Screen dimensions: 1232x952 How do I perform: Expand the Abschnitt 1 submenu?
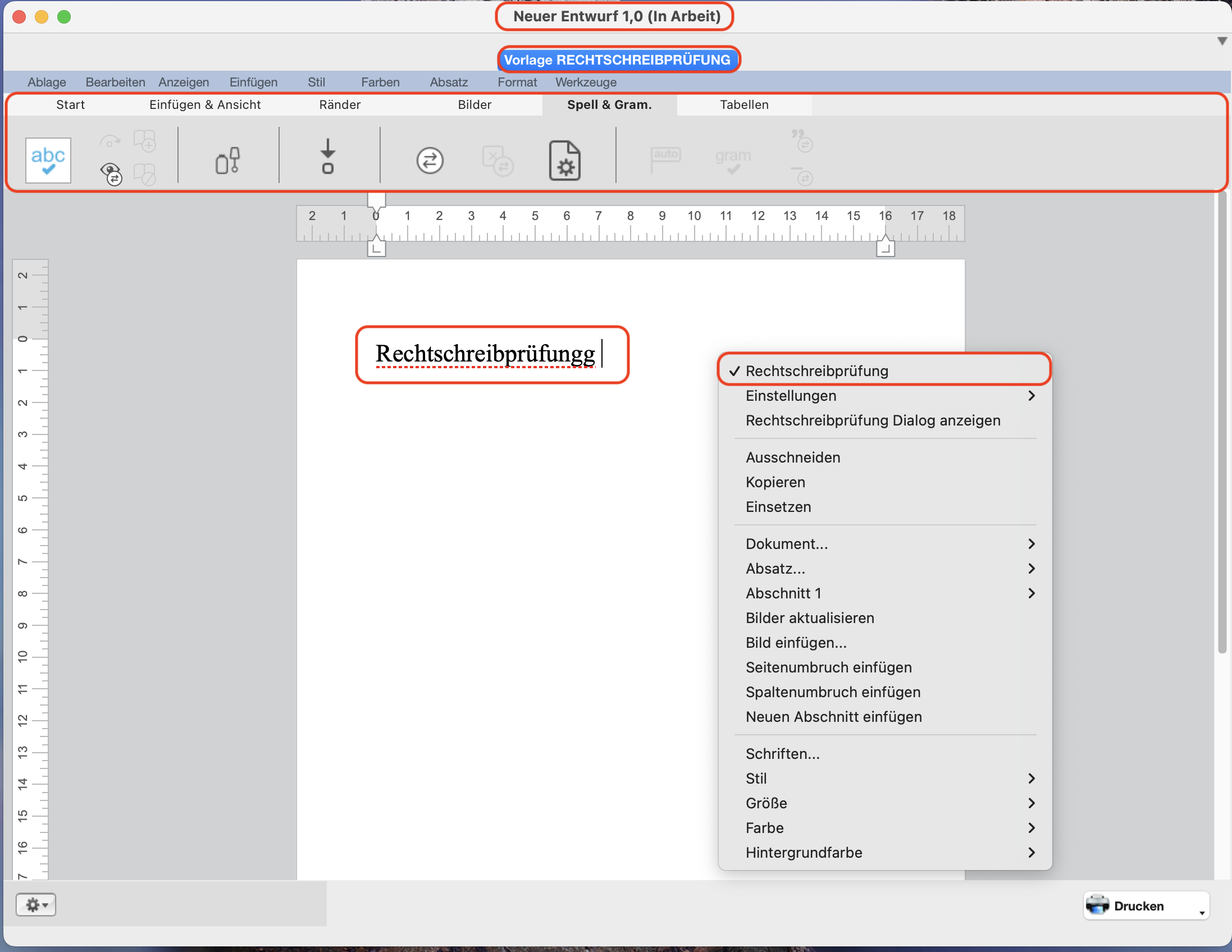(x=884, y=593)
